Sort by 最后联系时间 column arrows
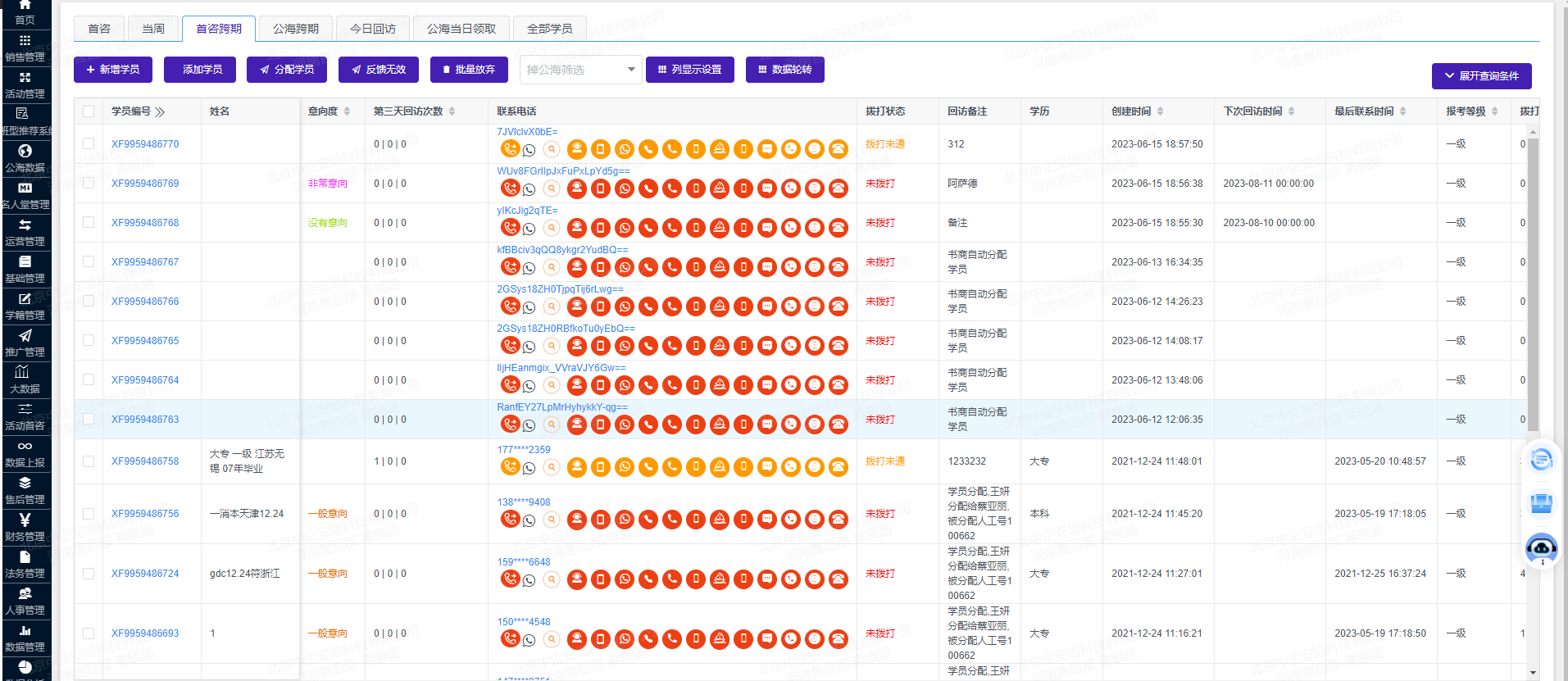Viewport: 1568px width, 681px height. tap(1402, 111)
